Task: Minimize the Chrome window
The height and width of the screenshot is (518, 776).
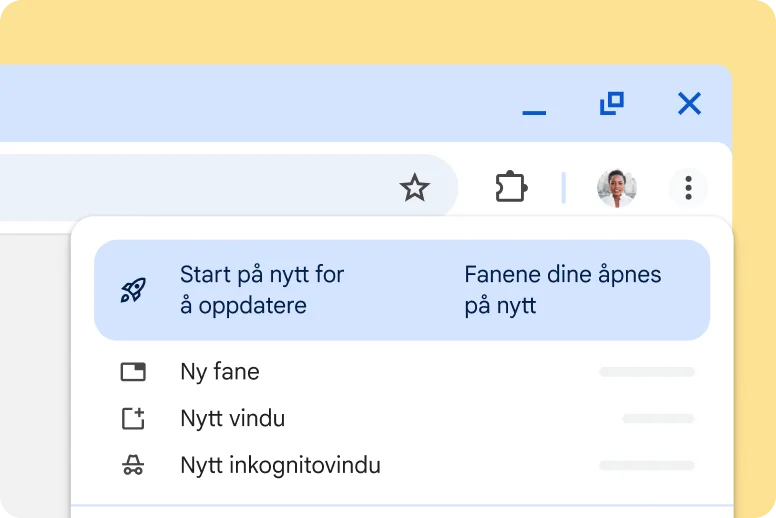Action: [534, 104]
